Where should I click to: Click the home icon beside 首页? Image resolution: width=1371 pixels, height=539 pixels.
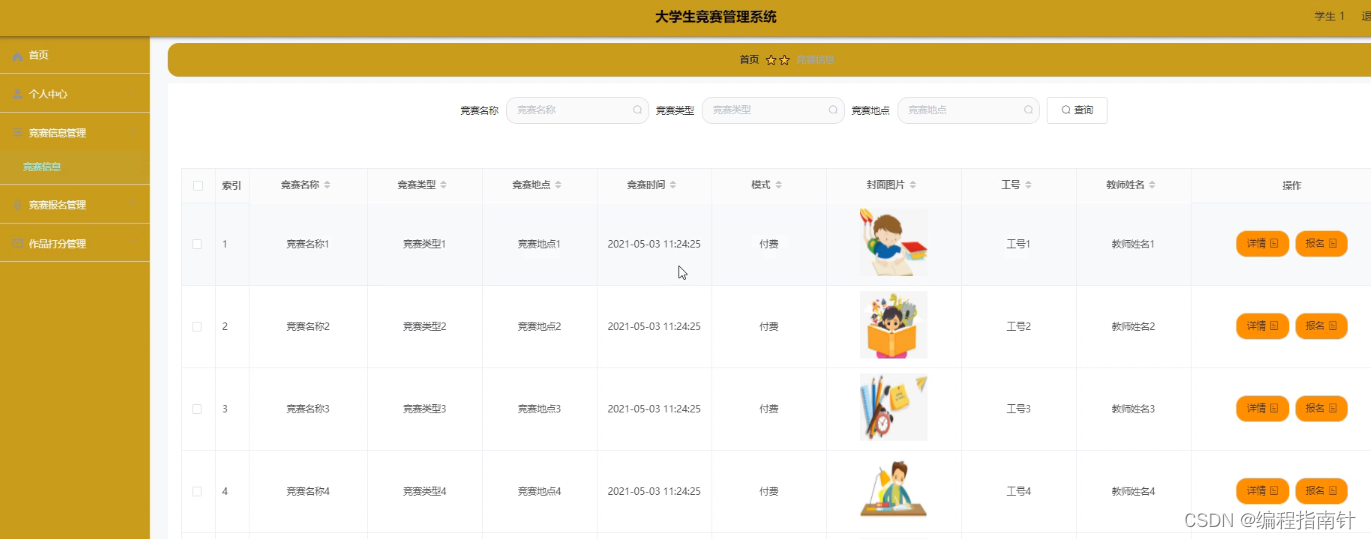tap(17, 56)
